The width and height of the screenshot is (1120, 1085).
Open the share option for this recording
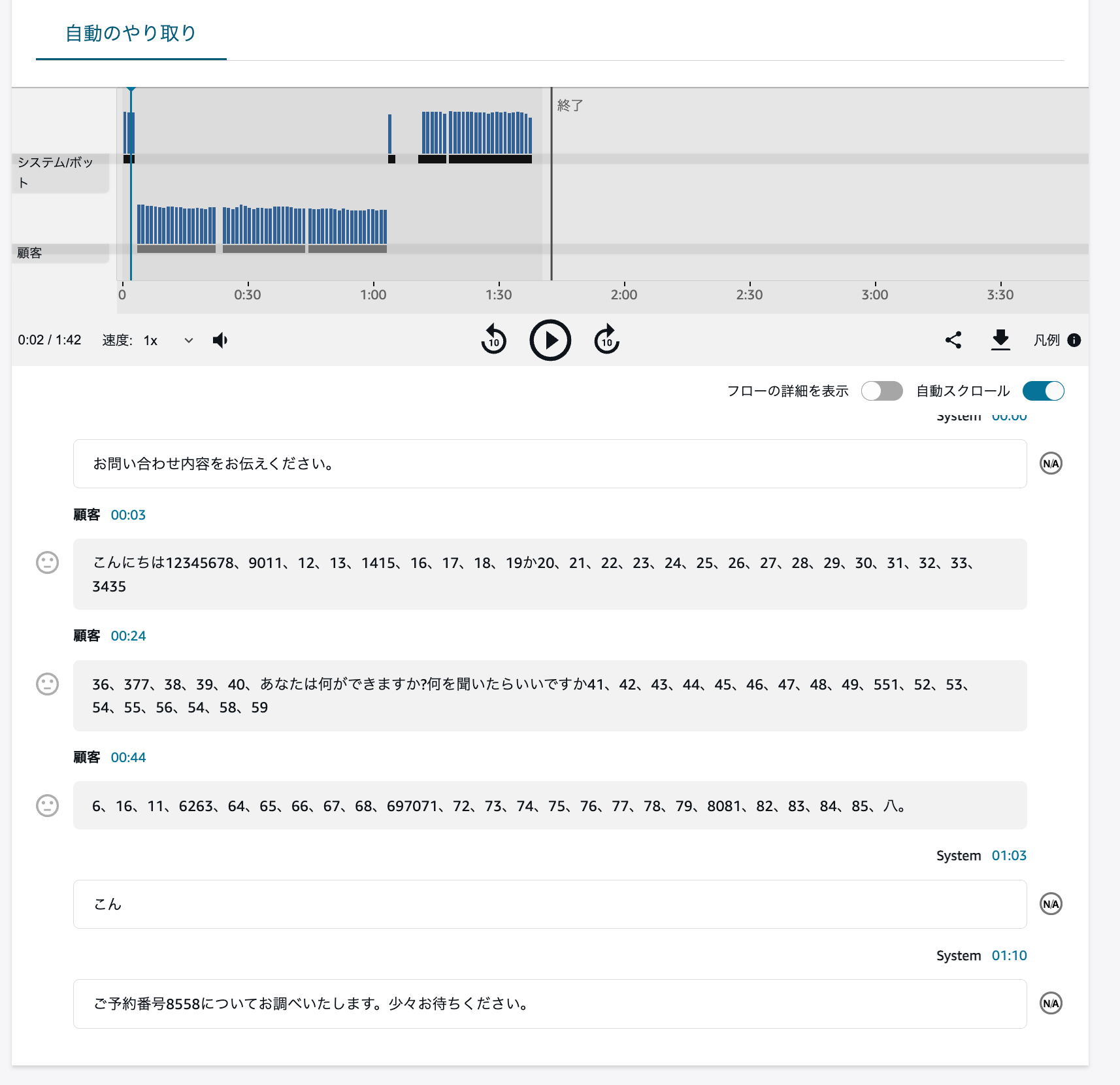click(953, 340)
